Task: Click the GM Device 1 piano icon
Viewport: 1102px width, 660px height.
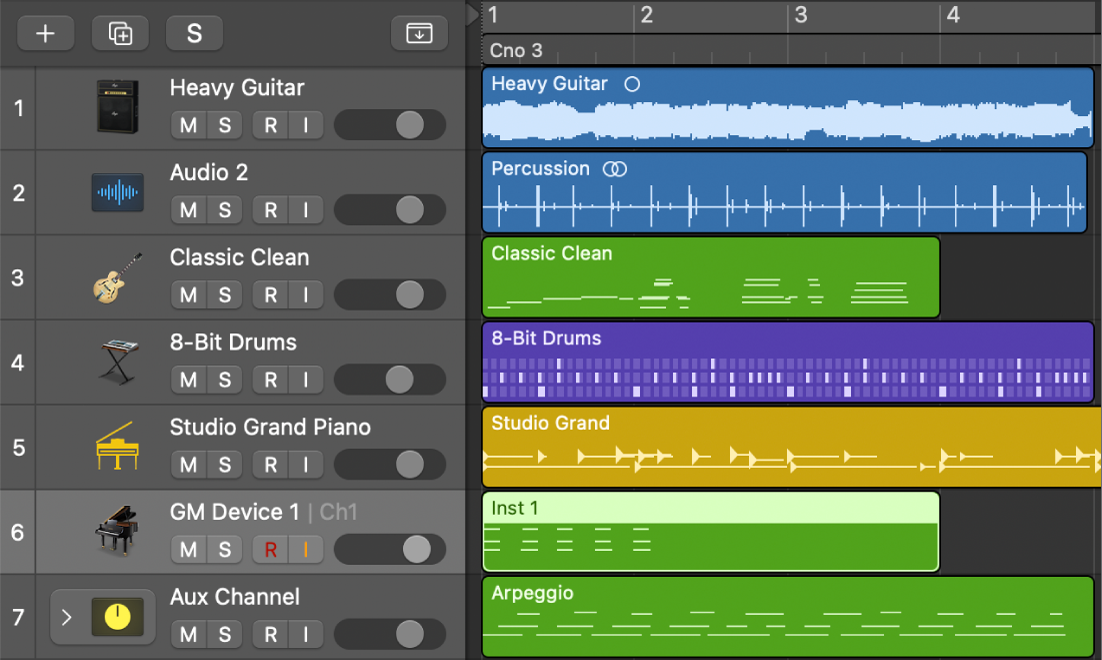Action: point(117,530)
